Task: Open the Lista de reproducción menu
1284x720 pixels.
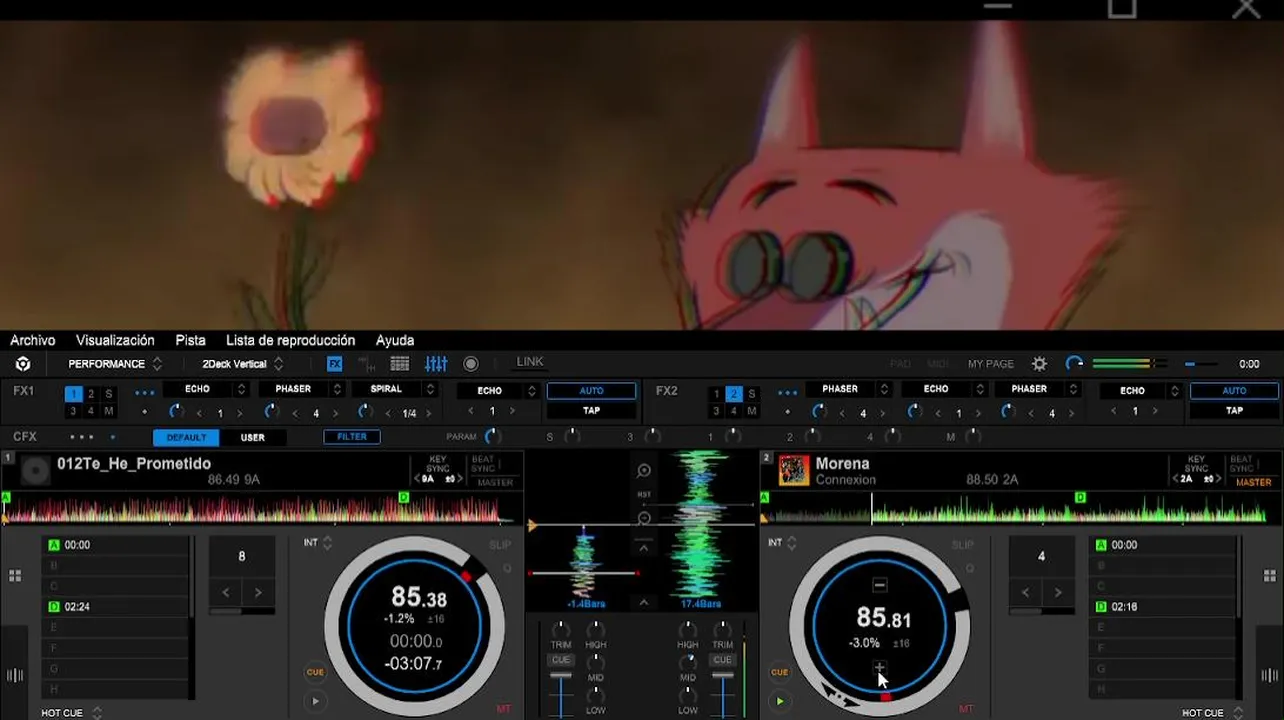Action: [x=290, y=340]
